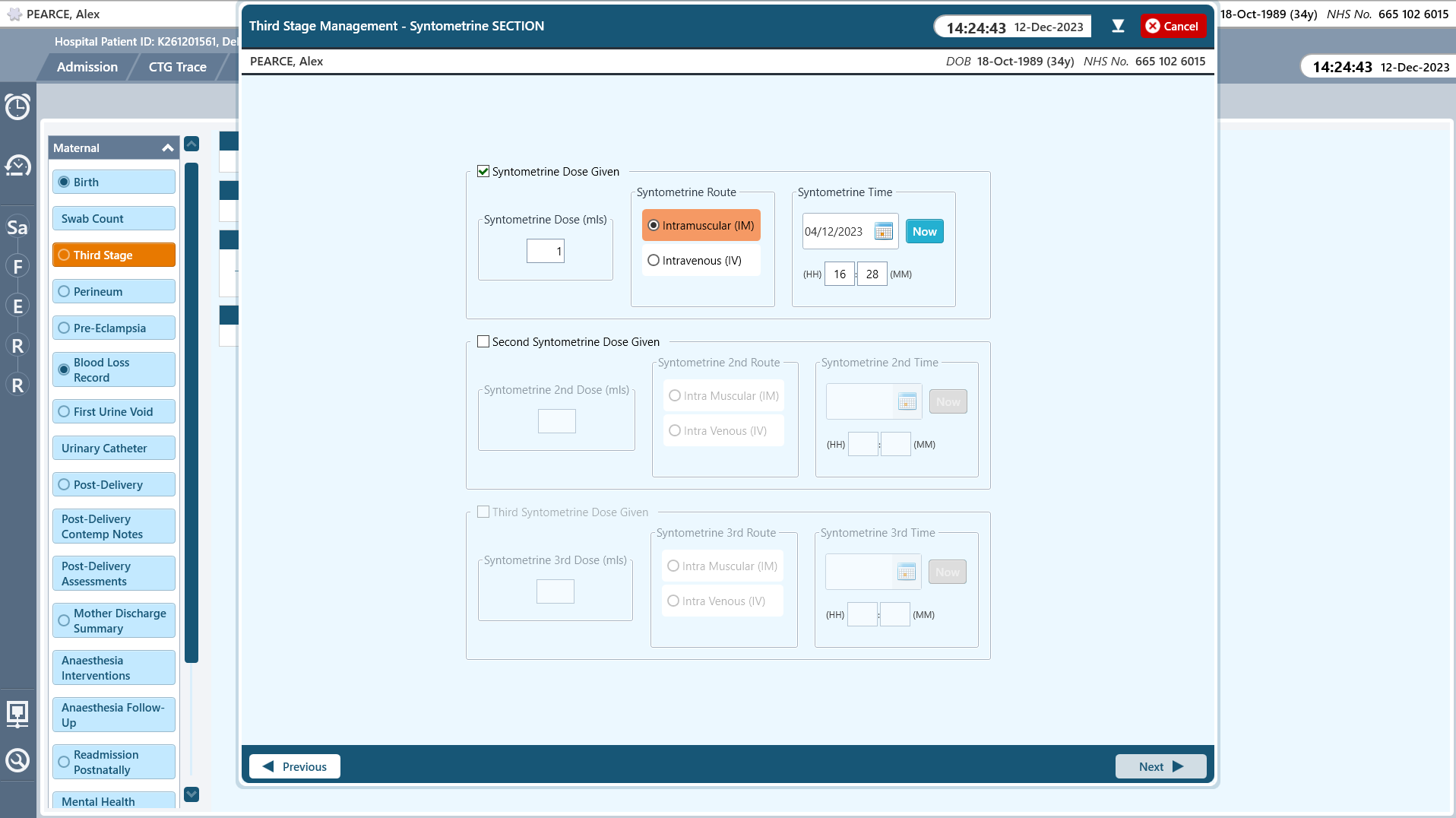This screenshot has height=818, width=1456.
Task: Open First Urine Void section
Action: pos(114,412)
